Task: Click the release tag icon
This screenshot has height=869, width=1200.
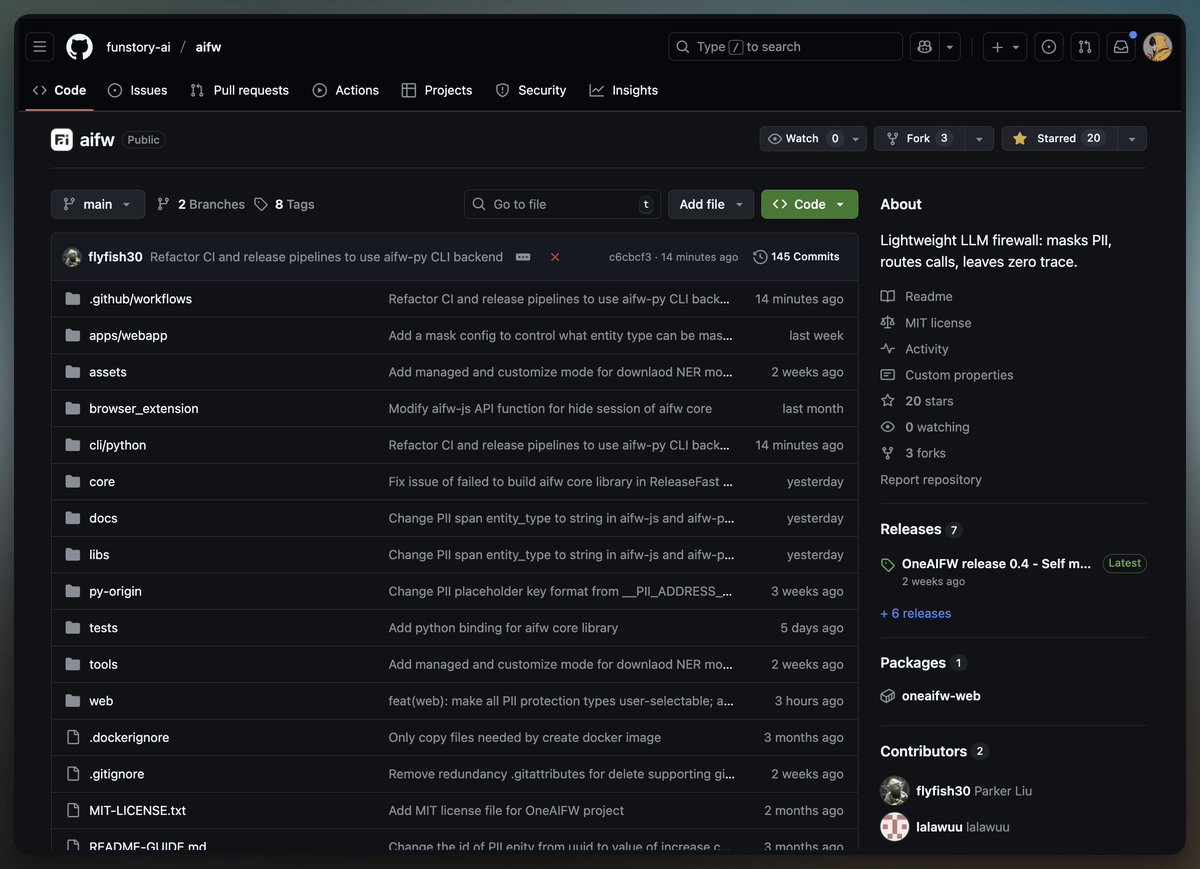Action: (x=887, y=565)
